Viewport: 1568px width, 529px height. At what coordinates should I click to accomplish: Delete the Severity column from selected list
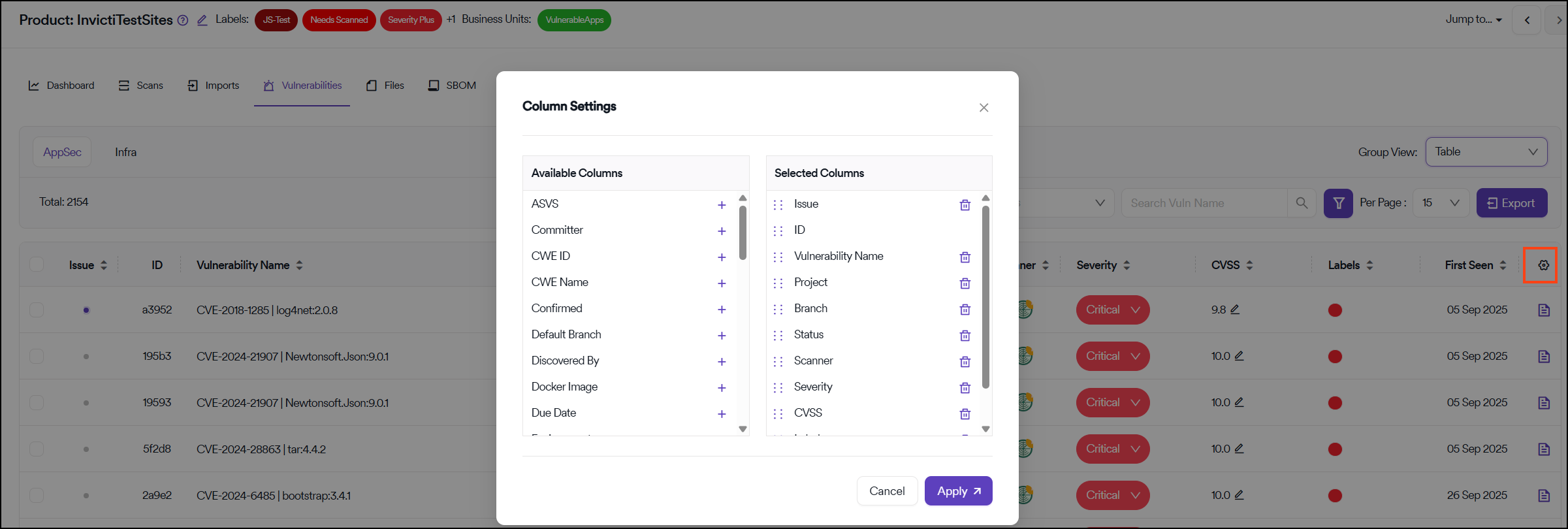tap(965, 388)
